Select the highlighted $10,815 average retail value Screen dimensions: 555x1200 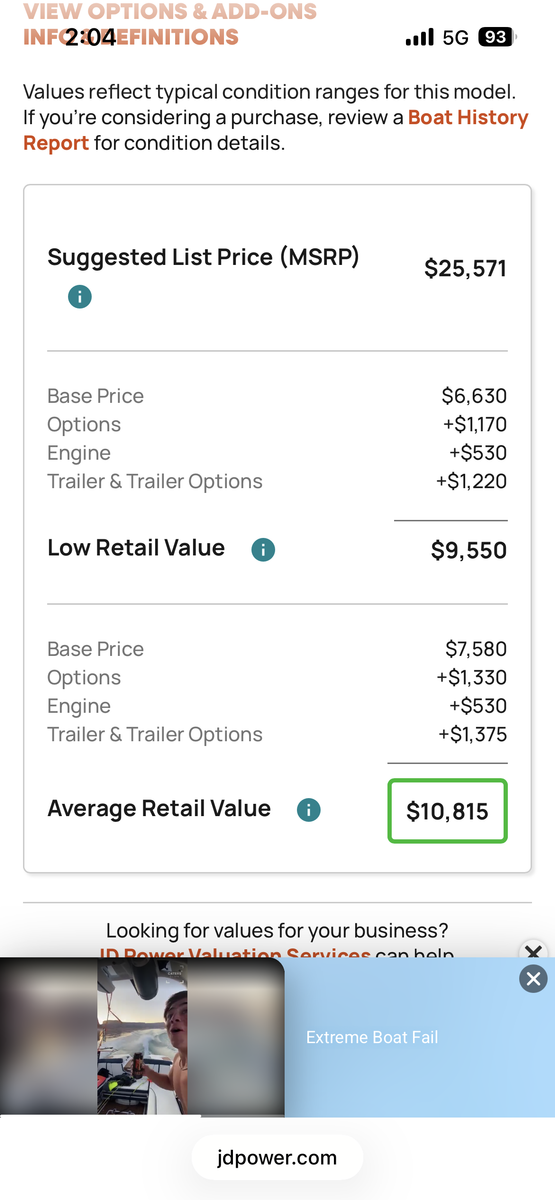pyautogui.click(x=447, y=811)
